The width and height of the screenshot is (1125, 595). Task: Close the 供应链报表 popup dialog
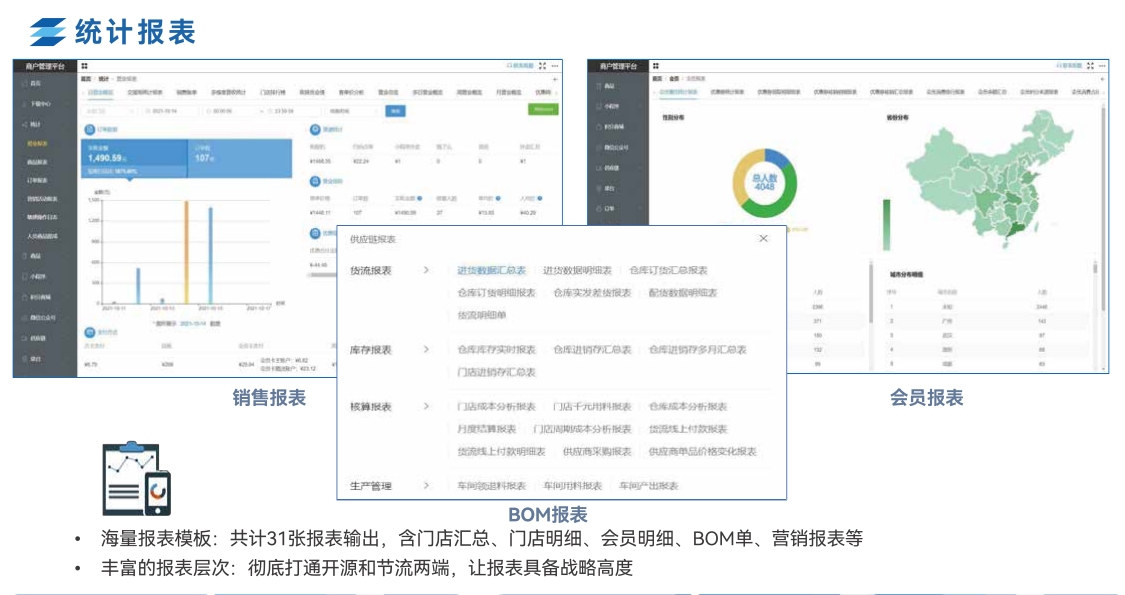click(x=763, y=239)
